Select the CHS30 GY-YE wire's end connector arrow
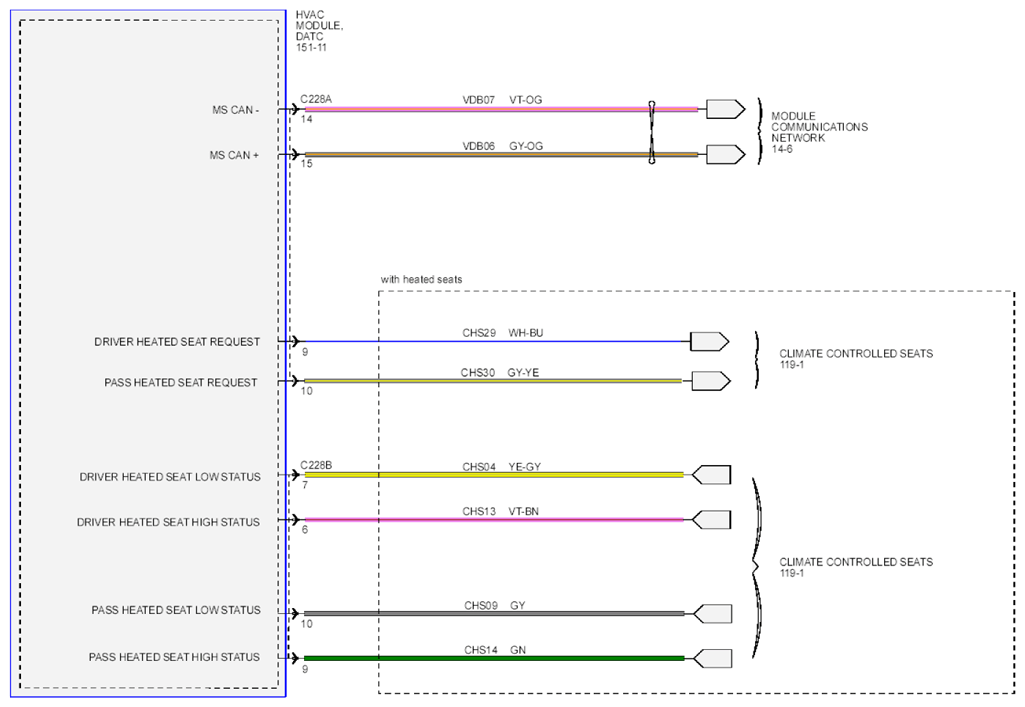 point(711,381)
